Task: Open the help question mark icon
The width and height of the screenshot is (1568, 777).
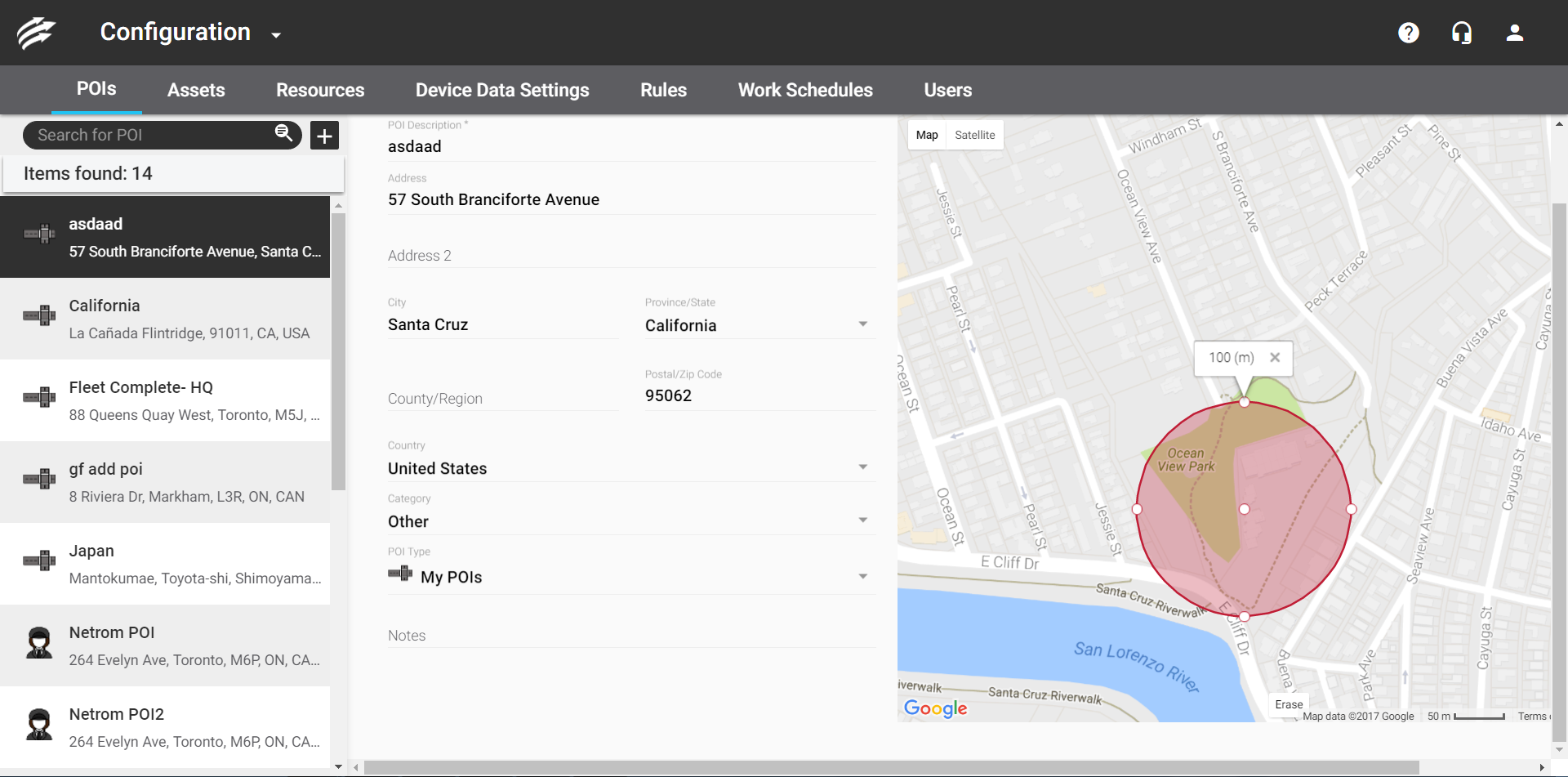Action: [1409, 33]
